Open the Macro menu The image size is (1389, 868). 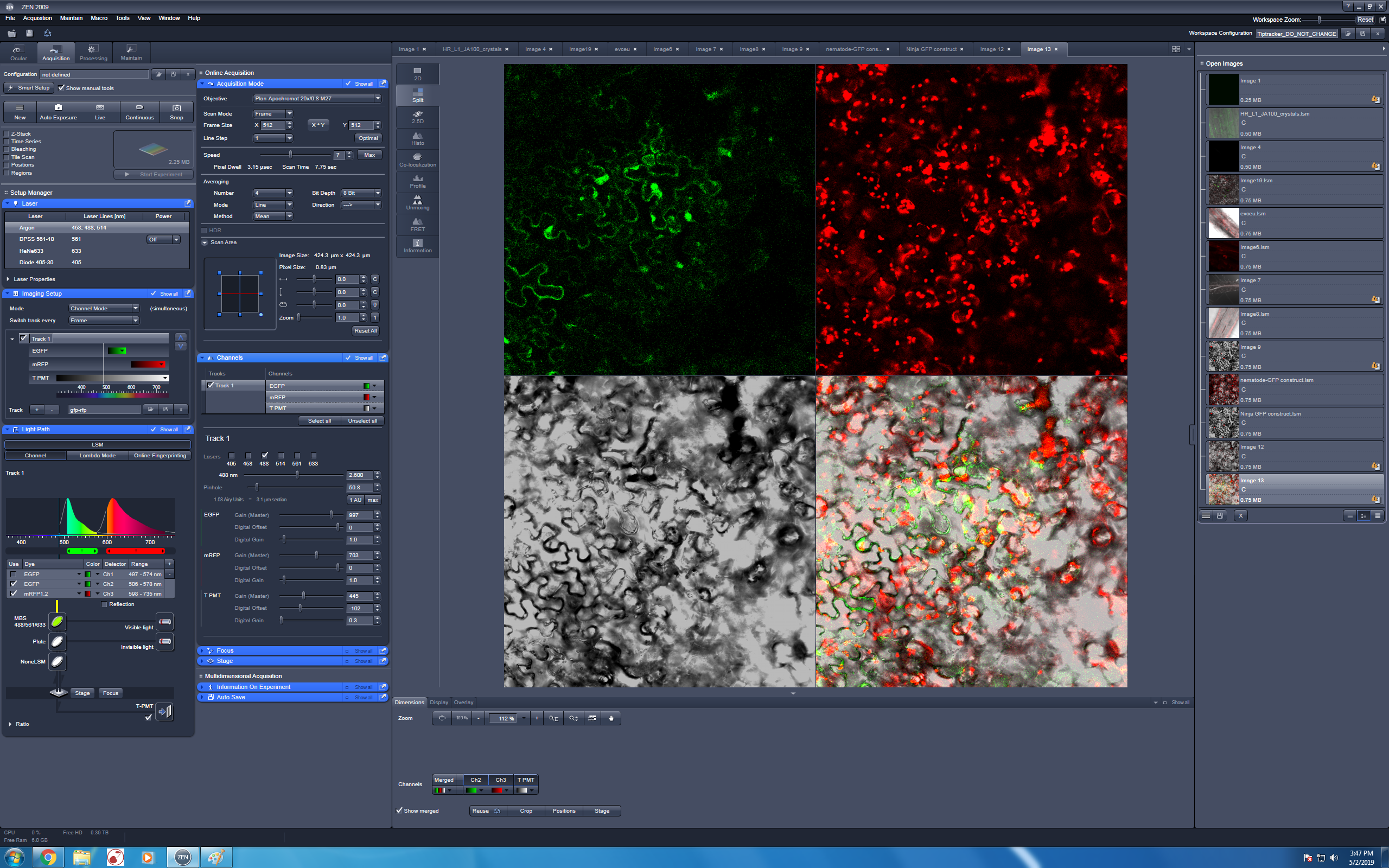(x=99, y=18)
